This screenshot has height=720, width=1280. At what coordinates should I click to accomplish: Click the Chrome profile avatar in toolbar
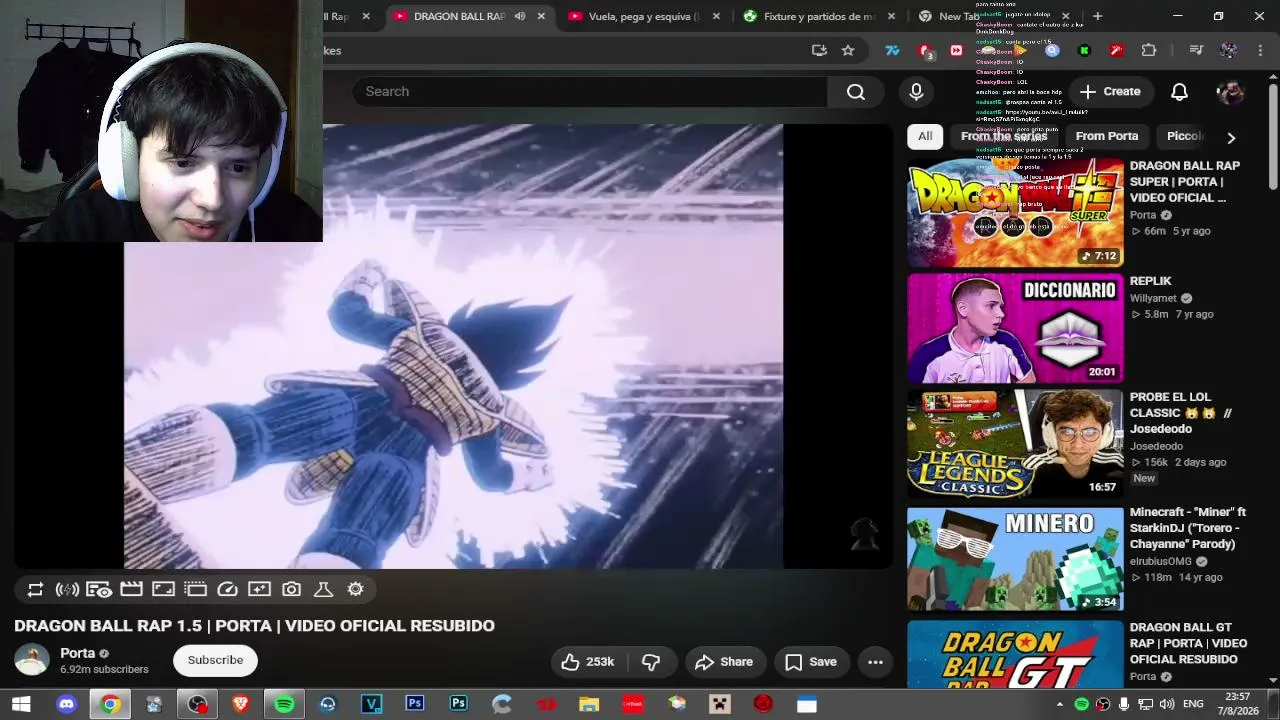[1229, 50]
